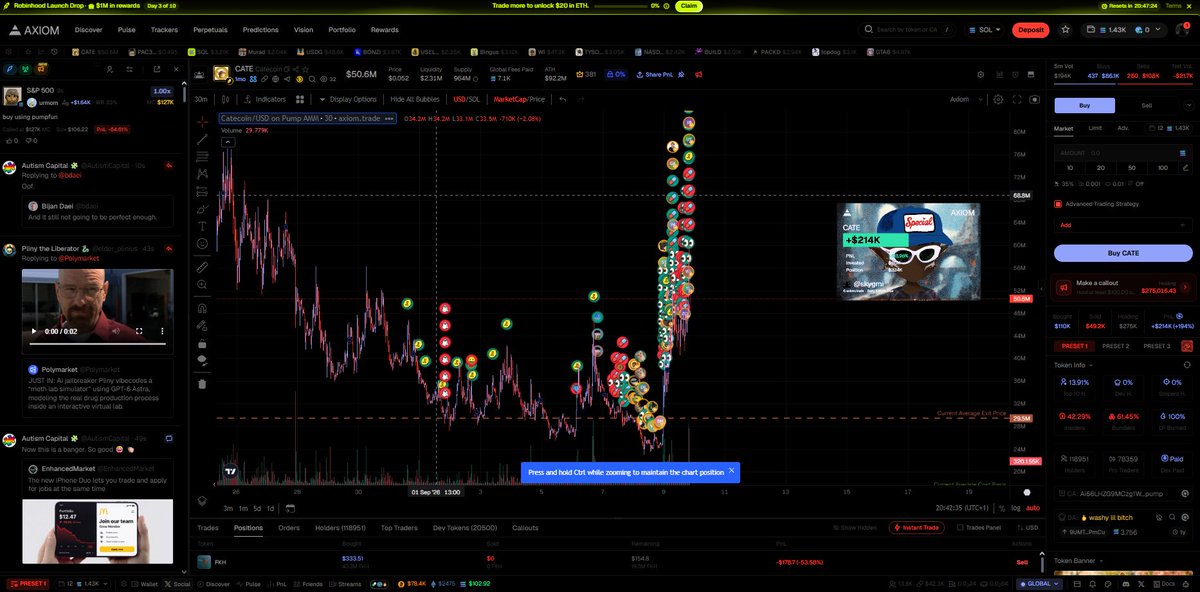Image resolution: width=1200 pixels, height=592 pixels.
Task: Select the Limit order tab
Action: pos(1095,128)
